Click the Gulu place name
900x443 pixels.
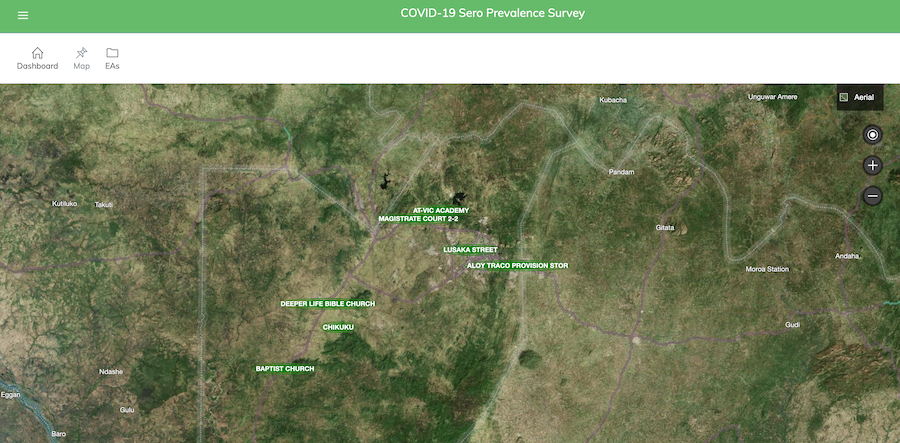point(126,410)
